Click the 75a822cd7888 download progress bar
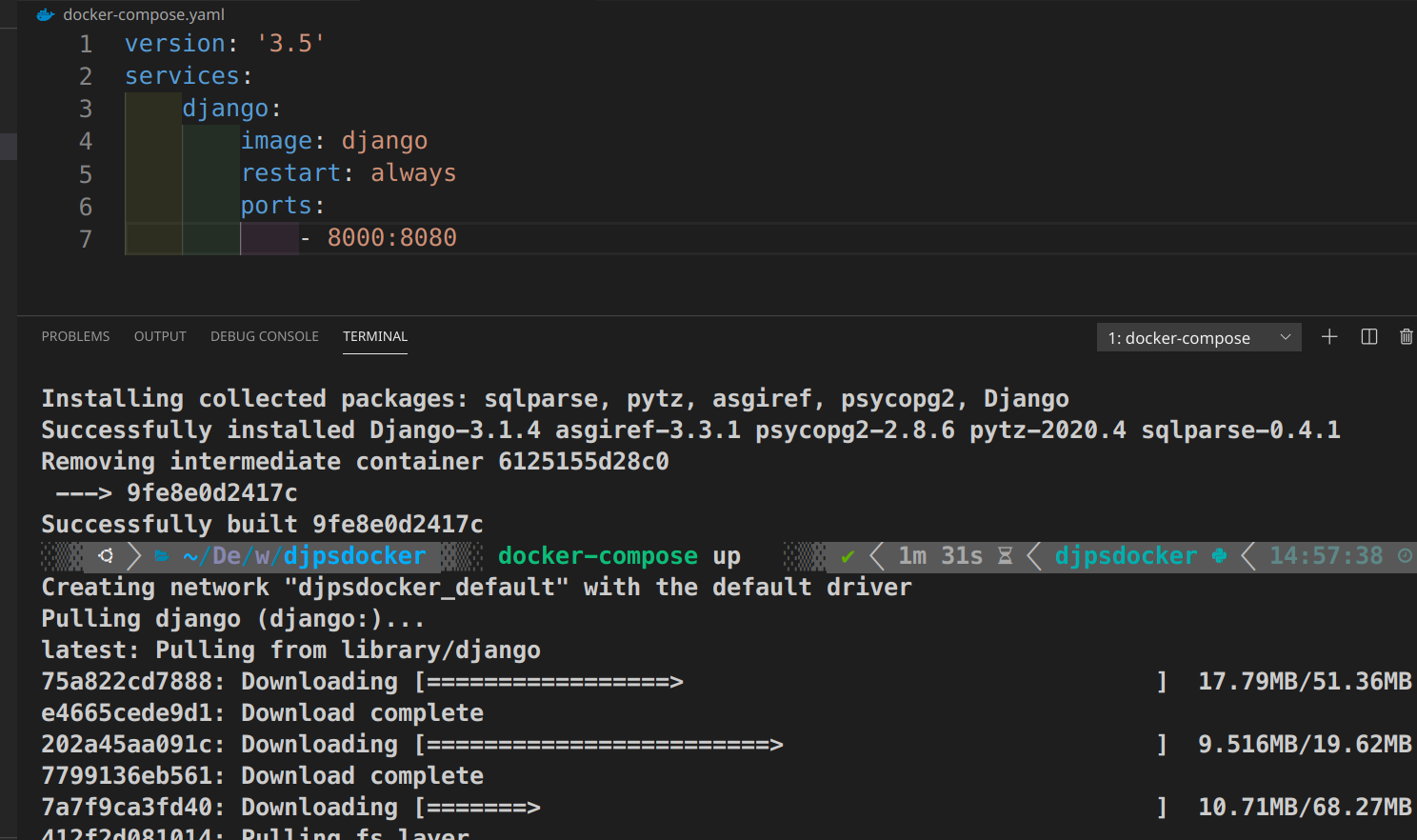 point(790,682)
